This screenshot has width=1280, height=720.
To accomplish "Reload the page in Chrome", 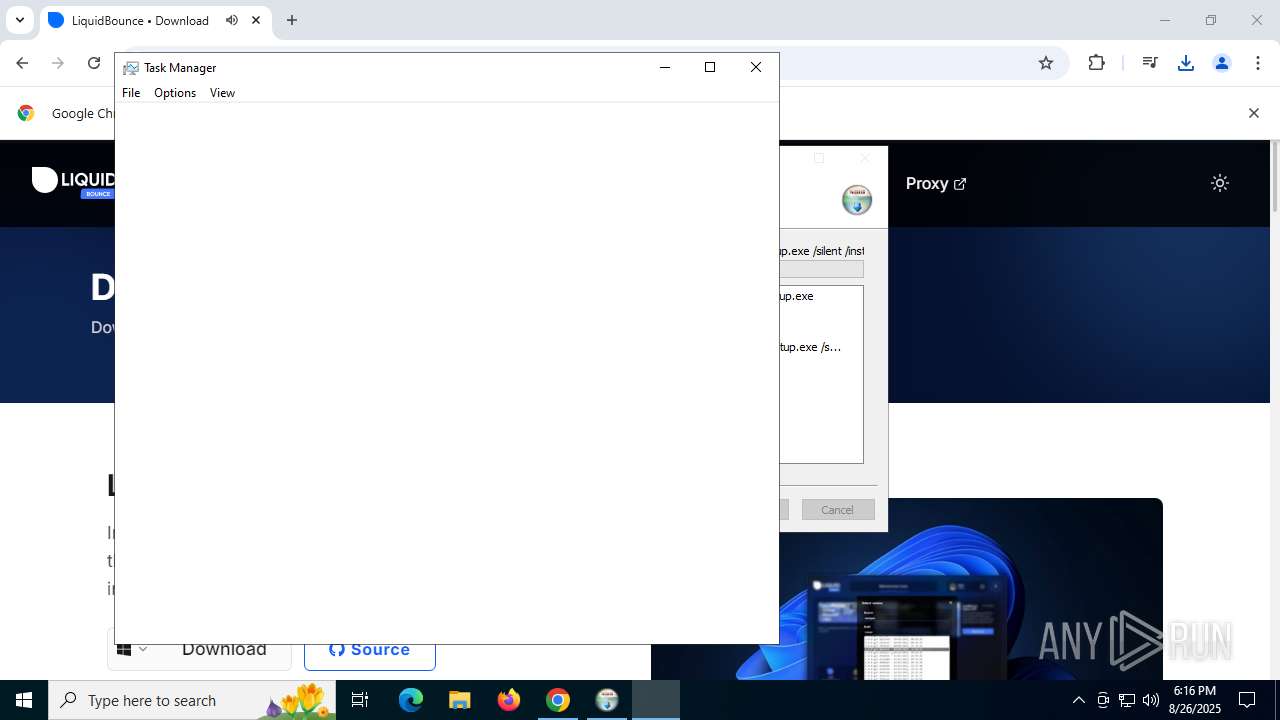I will click(x=94, y=63).
